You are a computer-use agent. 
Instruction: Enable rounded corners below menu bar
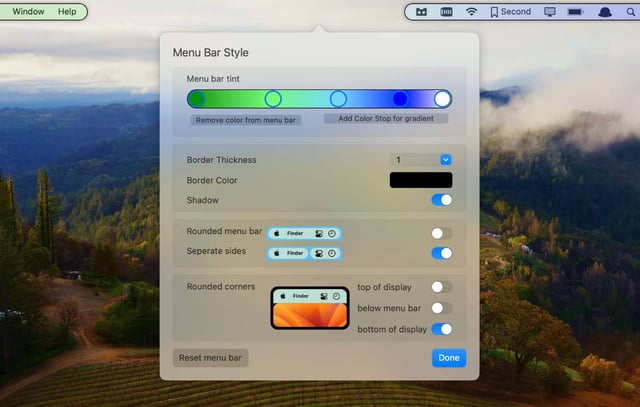coord(442,308)
